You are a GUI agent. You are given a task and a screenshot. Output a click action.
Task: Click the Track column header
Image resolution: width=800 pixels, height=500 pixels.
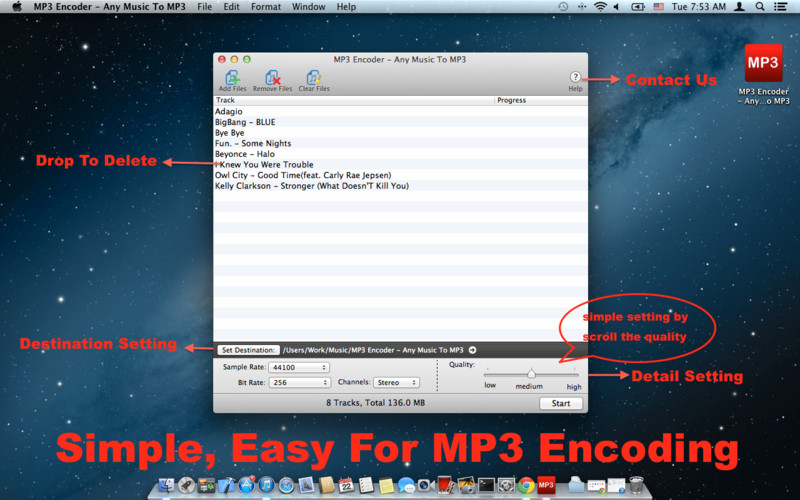point(354,100)
